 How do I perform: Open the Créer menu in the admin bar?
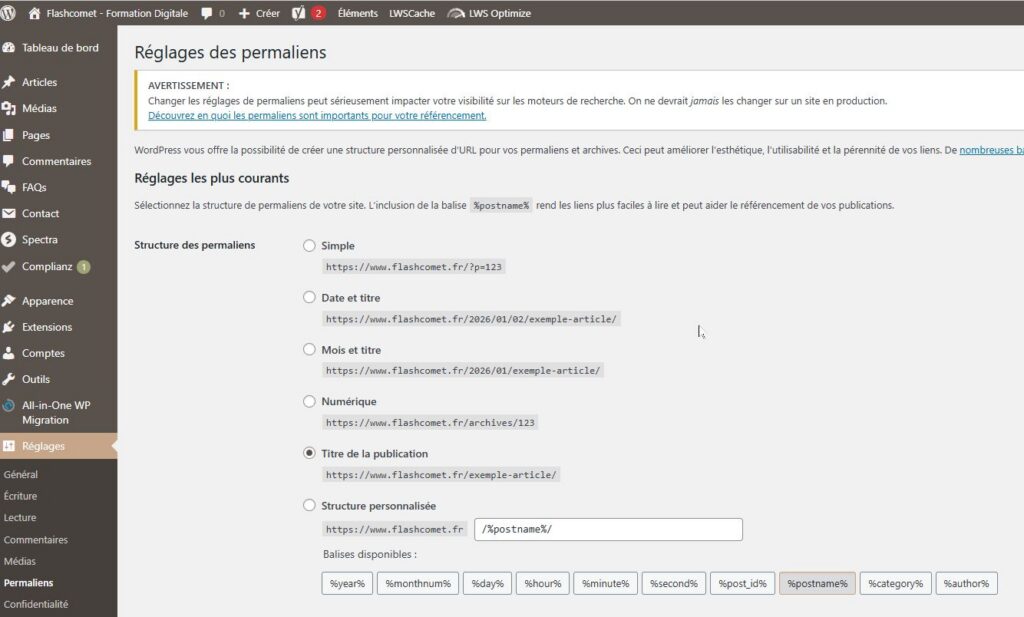pos(258,13)
